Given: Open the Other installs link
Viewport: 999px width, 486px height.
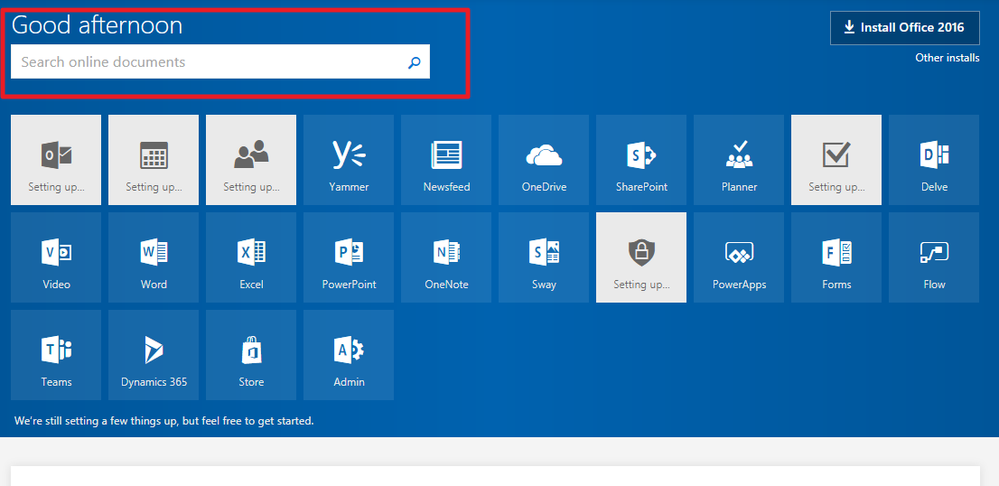Looking at the screenshot, I should 947,58.
